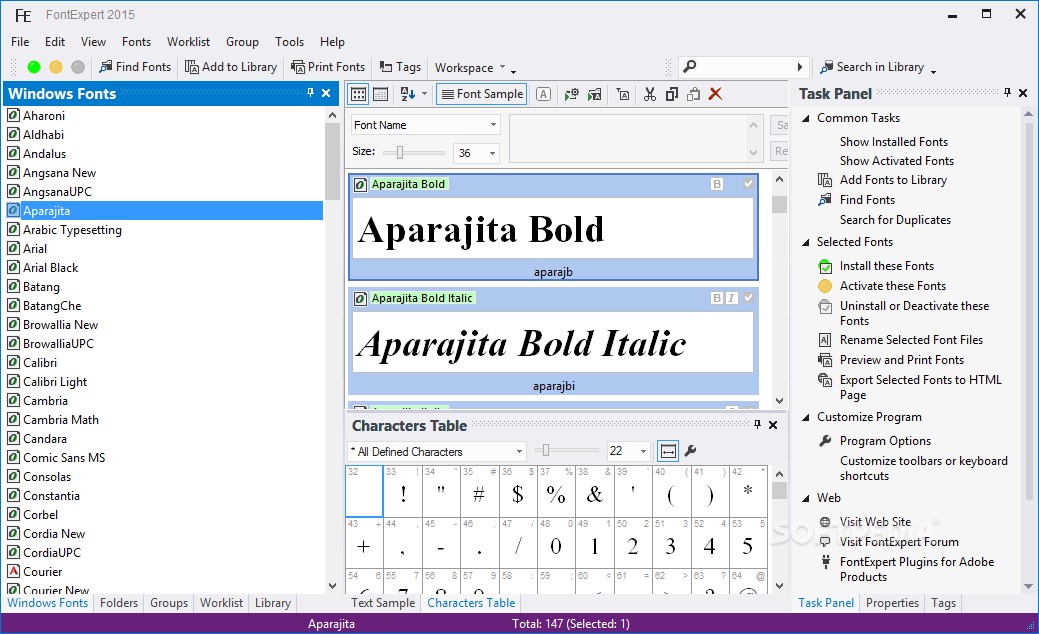This screenshot has width=1039, height=634.
Task: Click Add to Library toolbar button
Action: 231,67
